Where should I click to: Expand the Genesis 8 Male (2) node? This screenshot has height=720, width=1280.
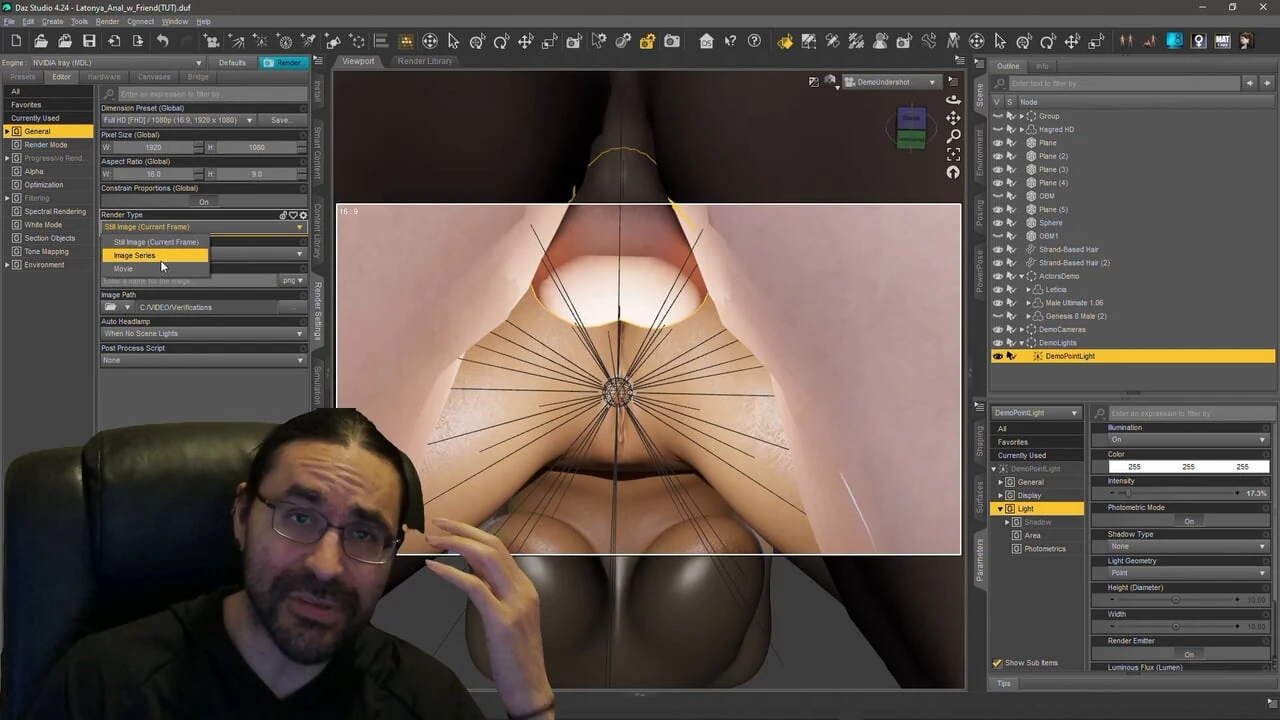tap(1028, 316)
